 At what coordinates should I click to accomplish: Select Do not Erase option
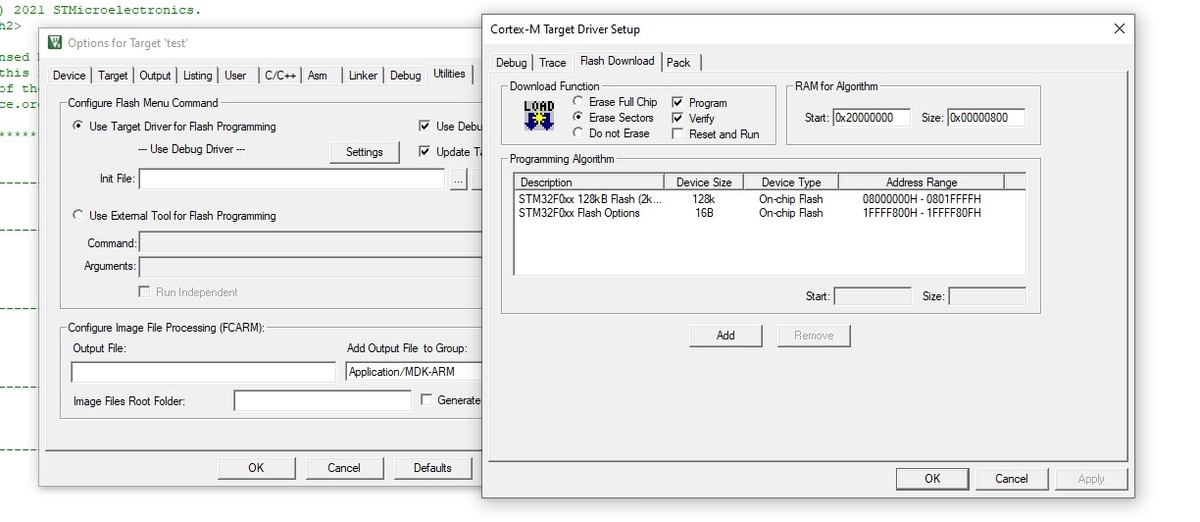point(579,133)
